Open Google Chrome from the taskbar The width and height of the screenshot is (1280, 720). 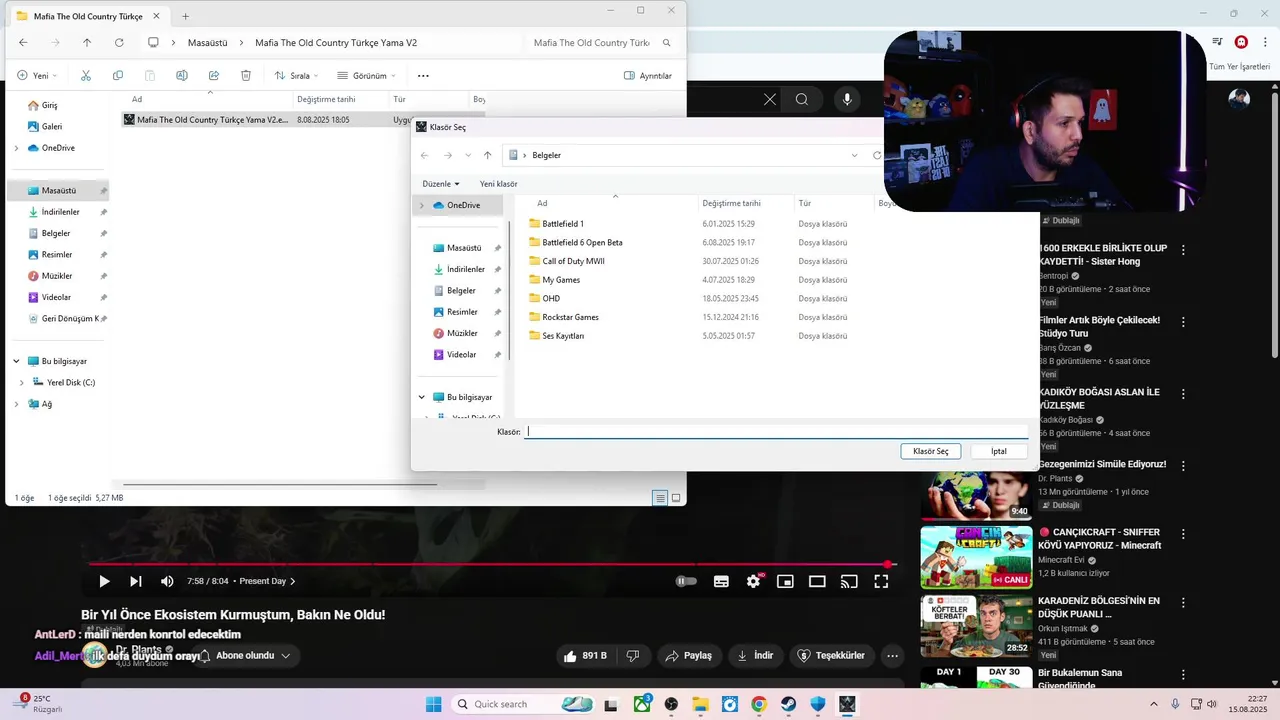759,704
